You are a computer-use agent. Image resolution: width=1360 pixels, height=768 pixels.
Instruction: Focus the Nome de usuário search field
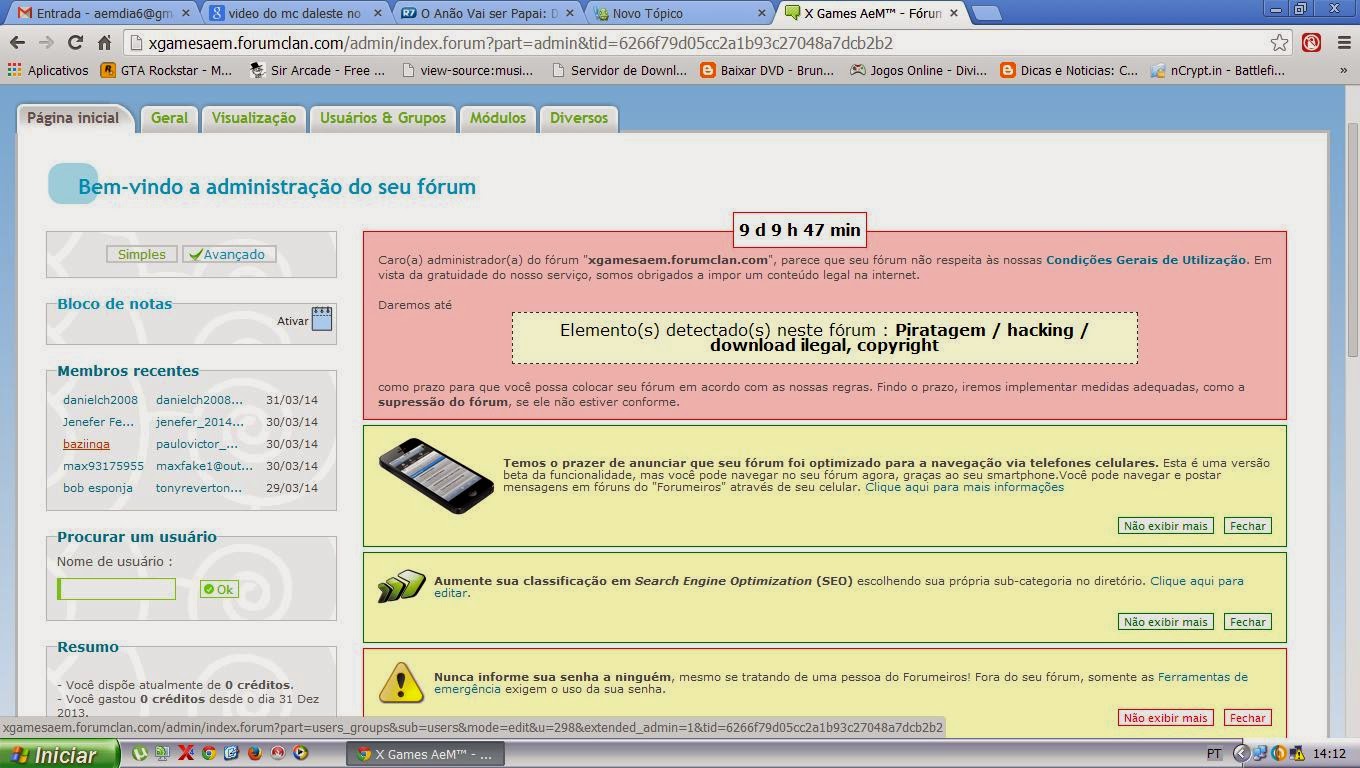pyautogui.click(x=117, y=589)
